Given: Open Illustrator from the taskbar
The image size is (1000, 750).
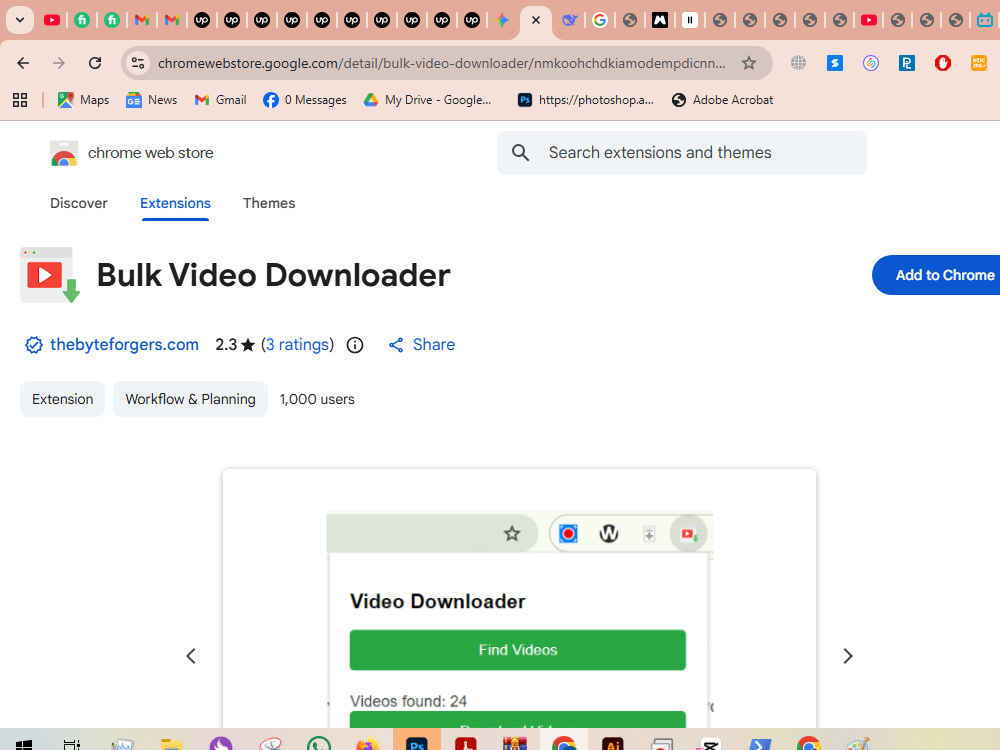Looking at the screenshot, I should click(x=613, y=743).
